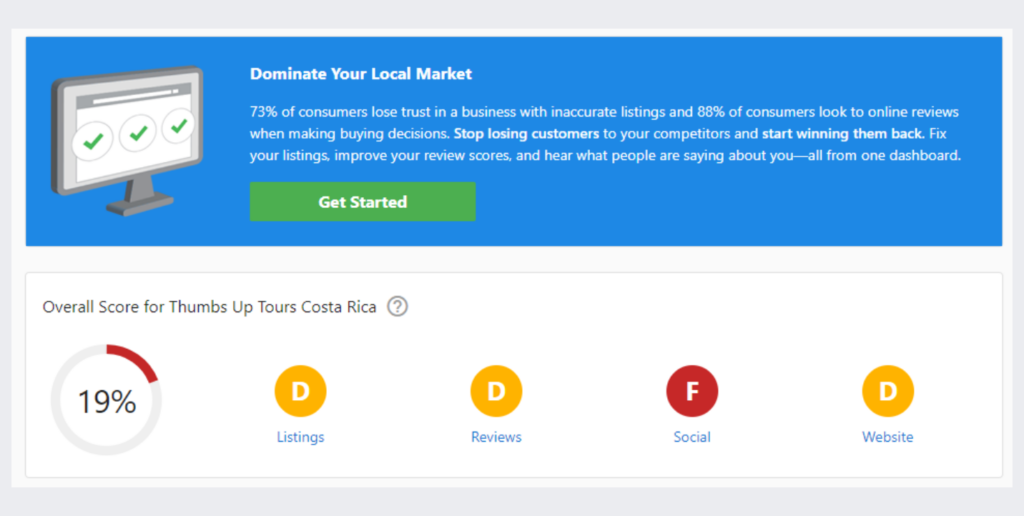Click the bold start winning them back text

(x=843, y=134)
